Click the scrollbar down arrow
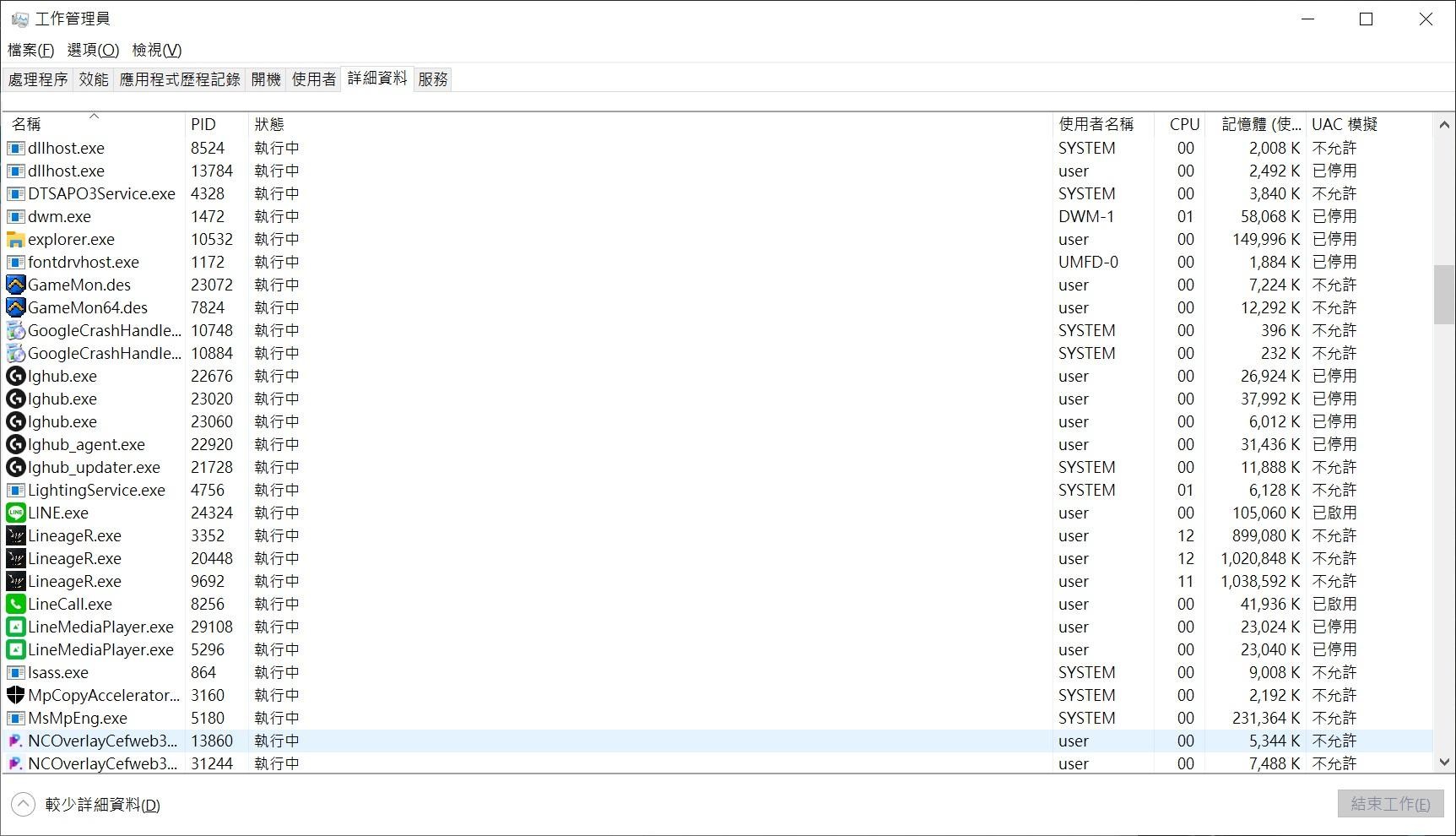Screen dimensions: 1456x836 [1444, 763]
